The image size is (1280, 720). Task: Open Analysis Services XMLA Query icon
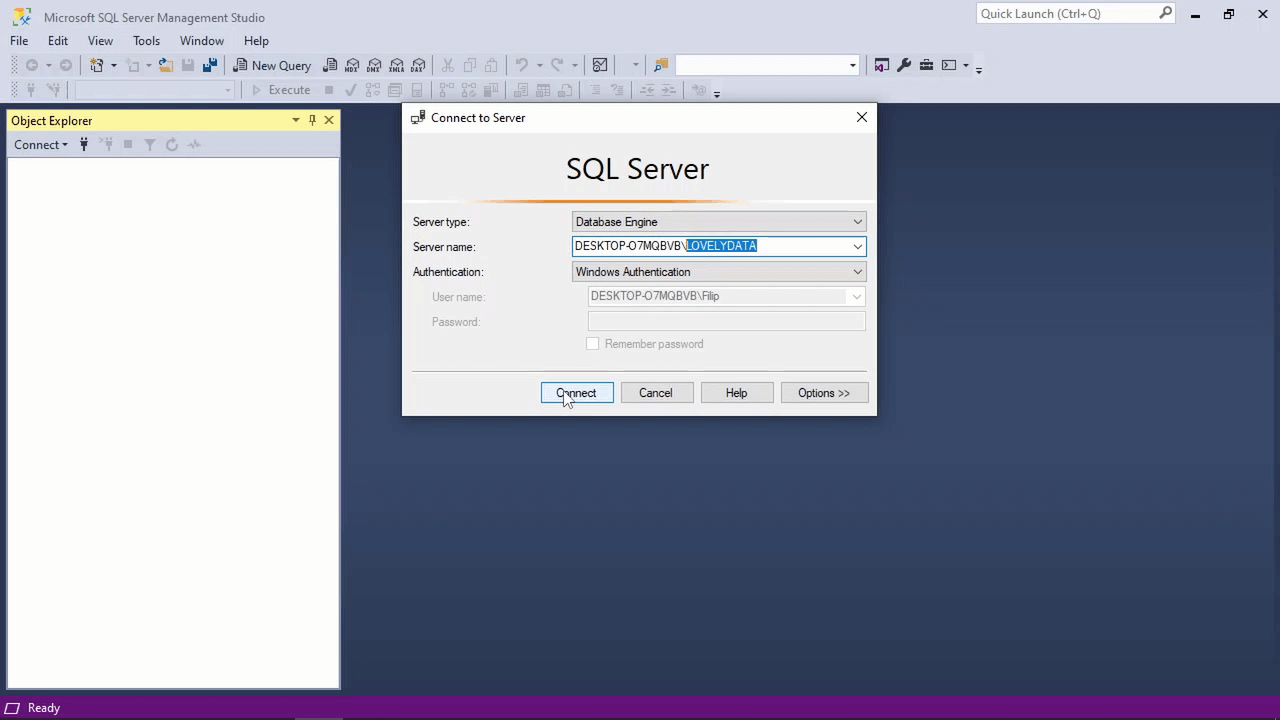click(x=396, y=65)
